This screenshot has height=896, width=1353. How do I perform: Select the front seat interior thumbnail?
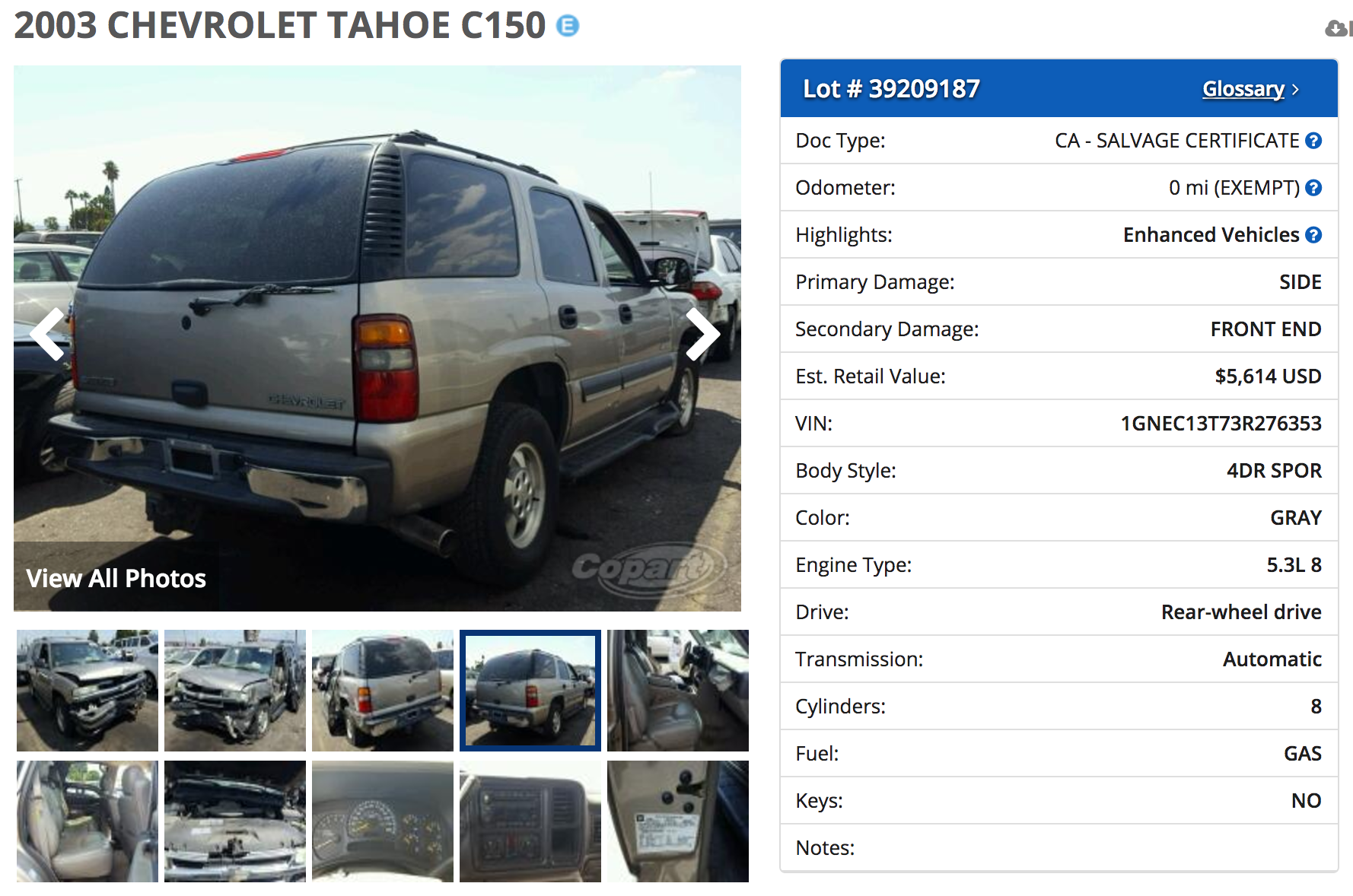[x=678, y=691]
